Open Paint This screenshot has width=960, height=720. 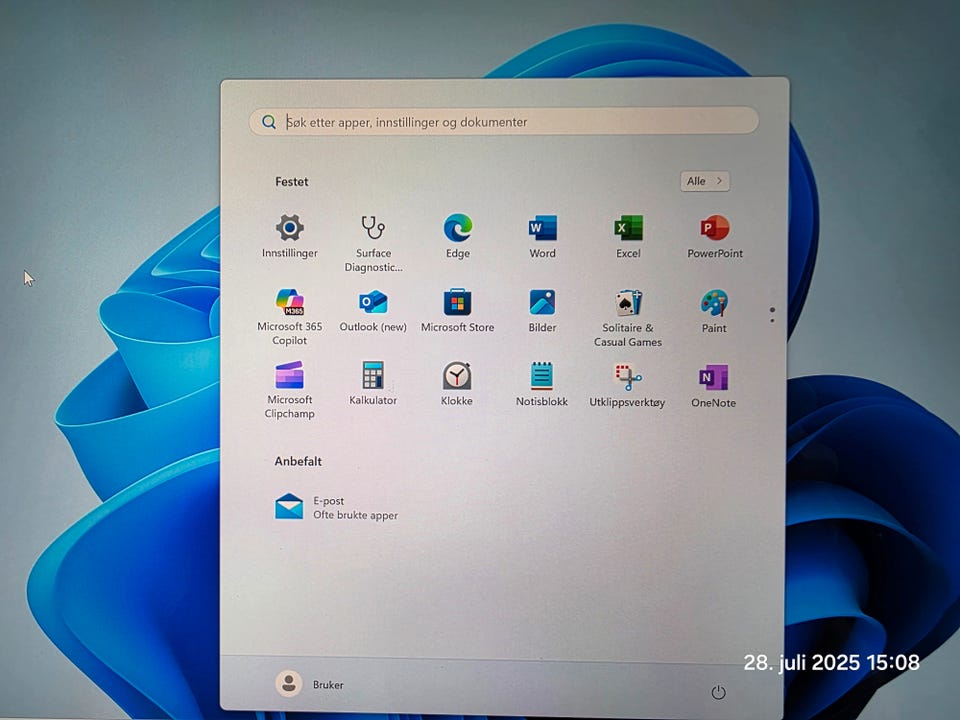click(714, 312)
